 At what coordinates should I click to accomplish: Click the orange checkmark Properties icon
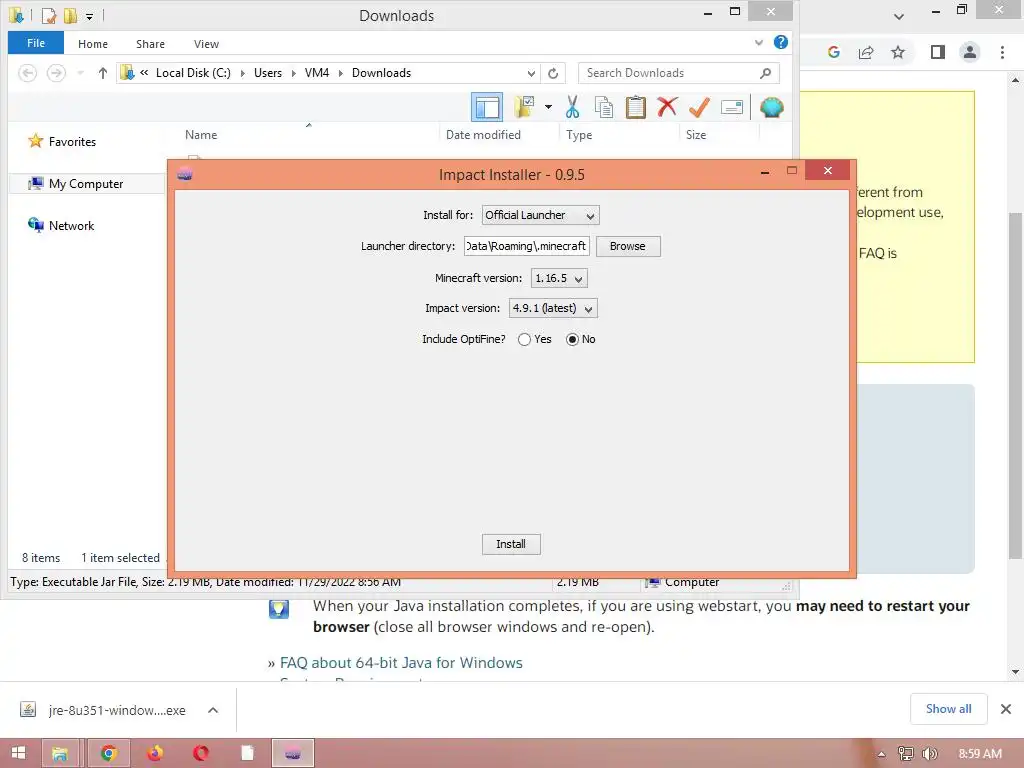[699, 107]
